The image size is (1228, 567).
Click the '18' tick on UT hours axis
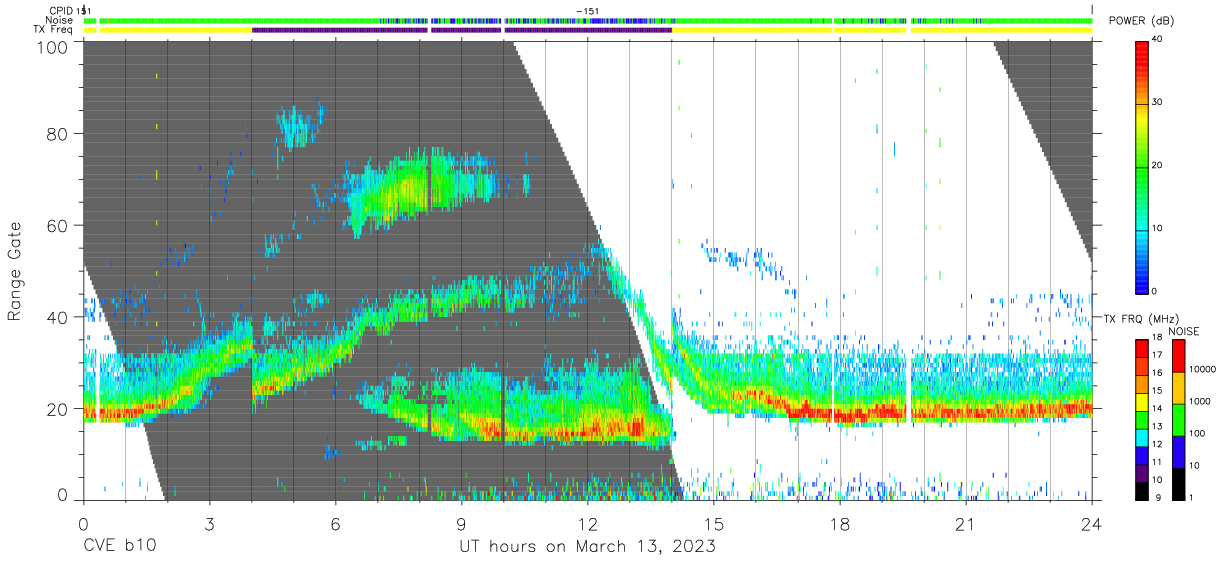[840, 524]
